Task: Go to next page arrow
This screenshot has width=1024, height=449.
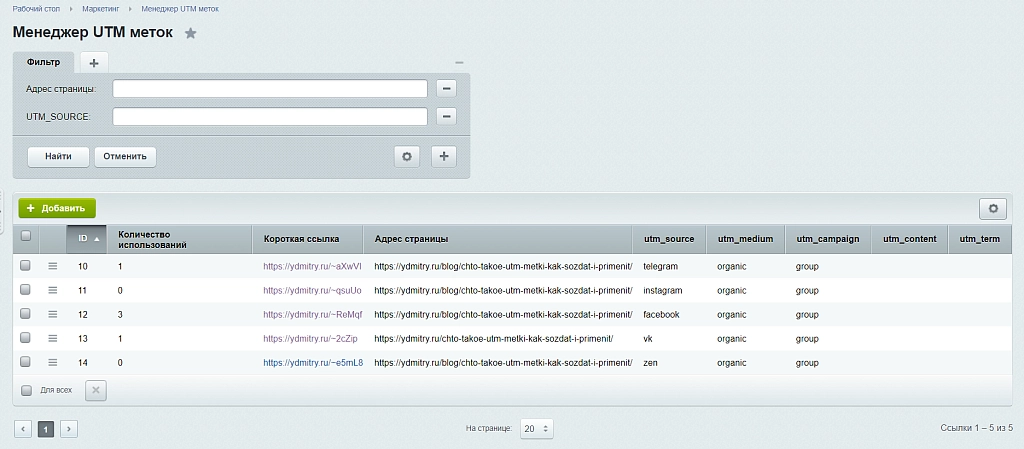Action: point(69,429)
